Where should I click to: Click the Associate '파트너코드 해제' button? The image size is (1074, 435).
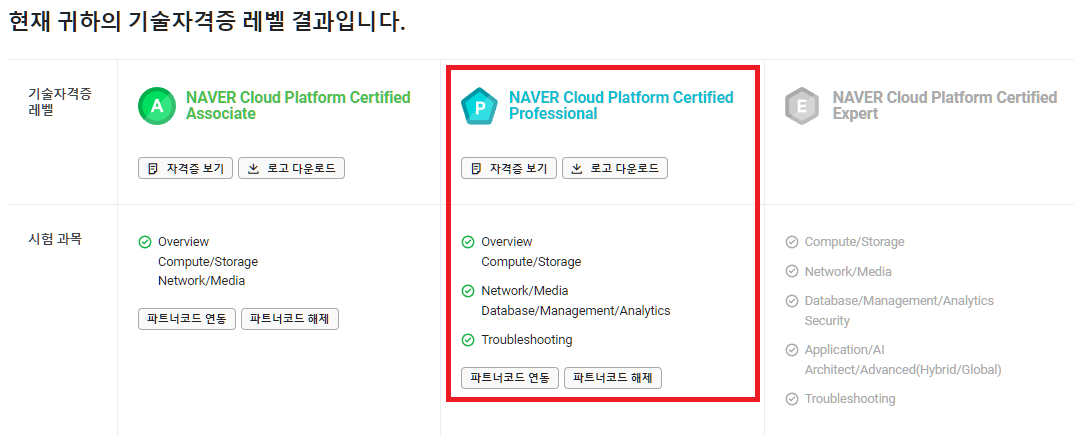290,319
